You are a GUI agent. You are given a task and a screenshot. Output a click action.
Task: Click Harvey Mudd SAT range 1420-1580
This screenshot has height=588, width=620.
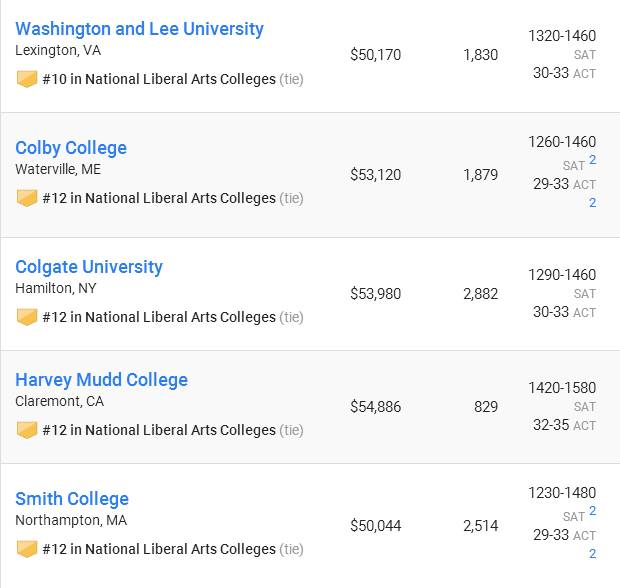pos(562,388)
